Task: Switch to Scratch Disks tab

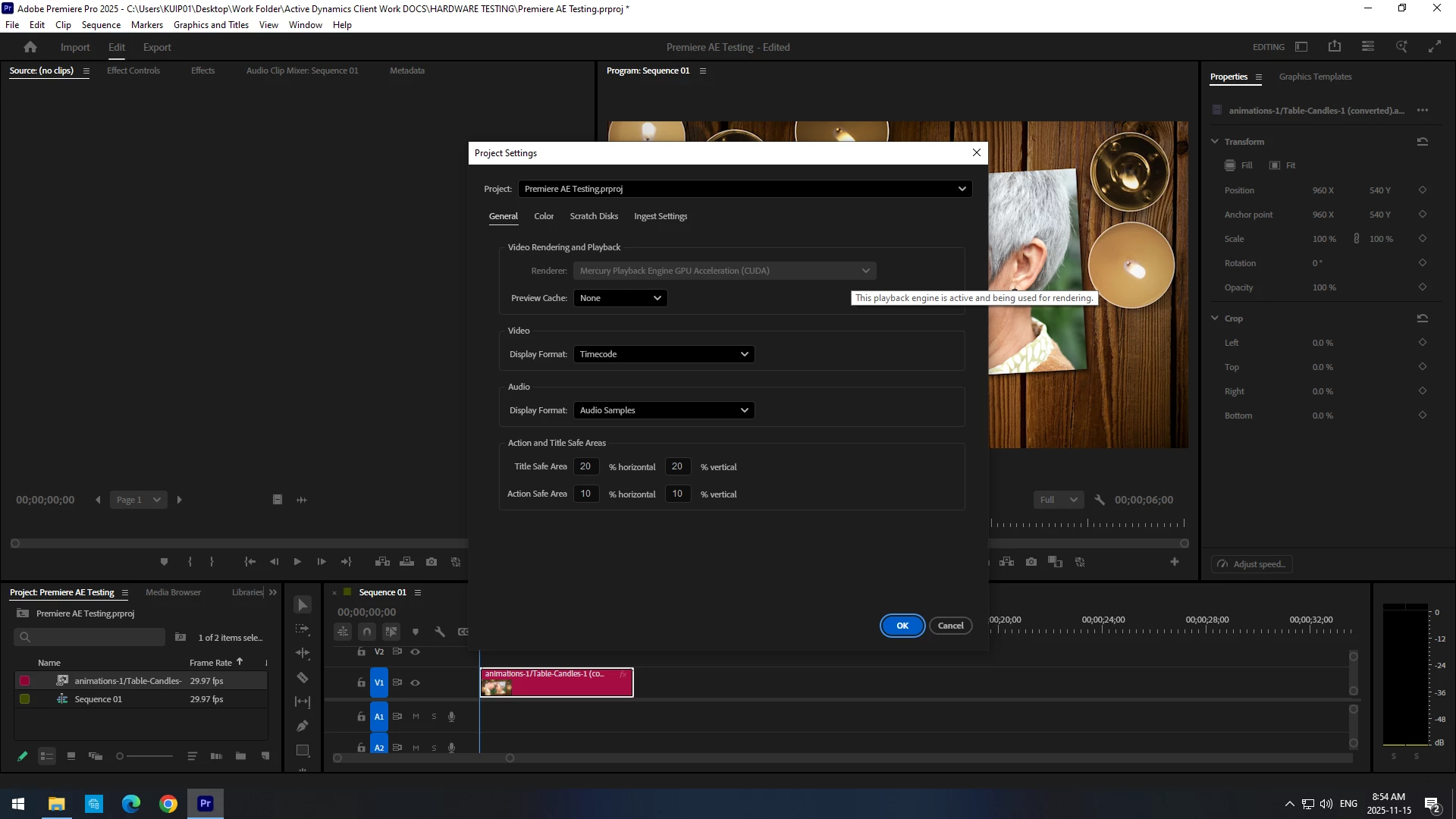Action: pyautogui.click(x=594, y=216)
